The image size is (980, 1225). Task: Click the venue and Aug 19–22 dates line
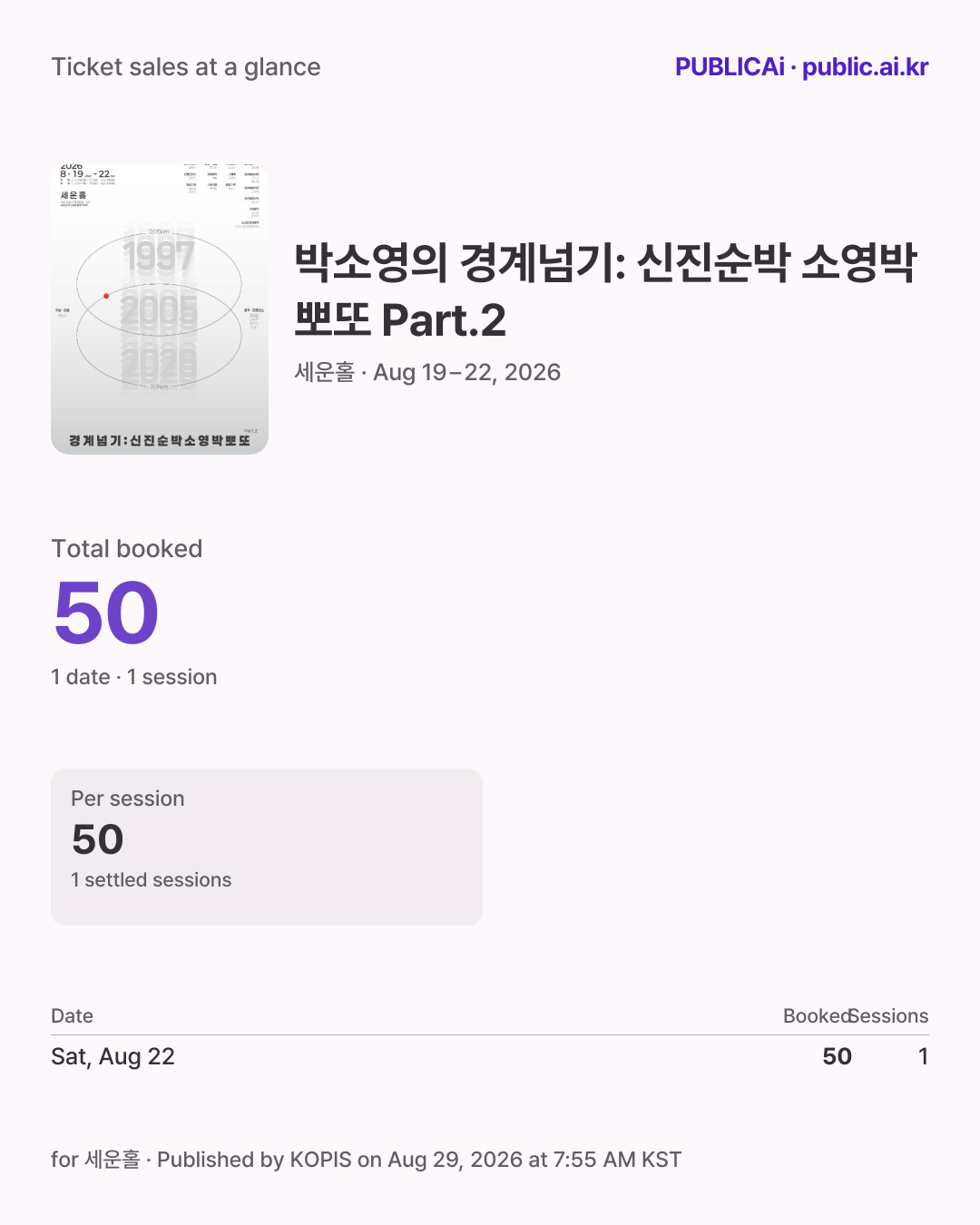[x=427, y=372]
